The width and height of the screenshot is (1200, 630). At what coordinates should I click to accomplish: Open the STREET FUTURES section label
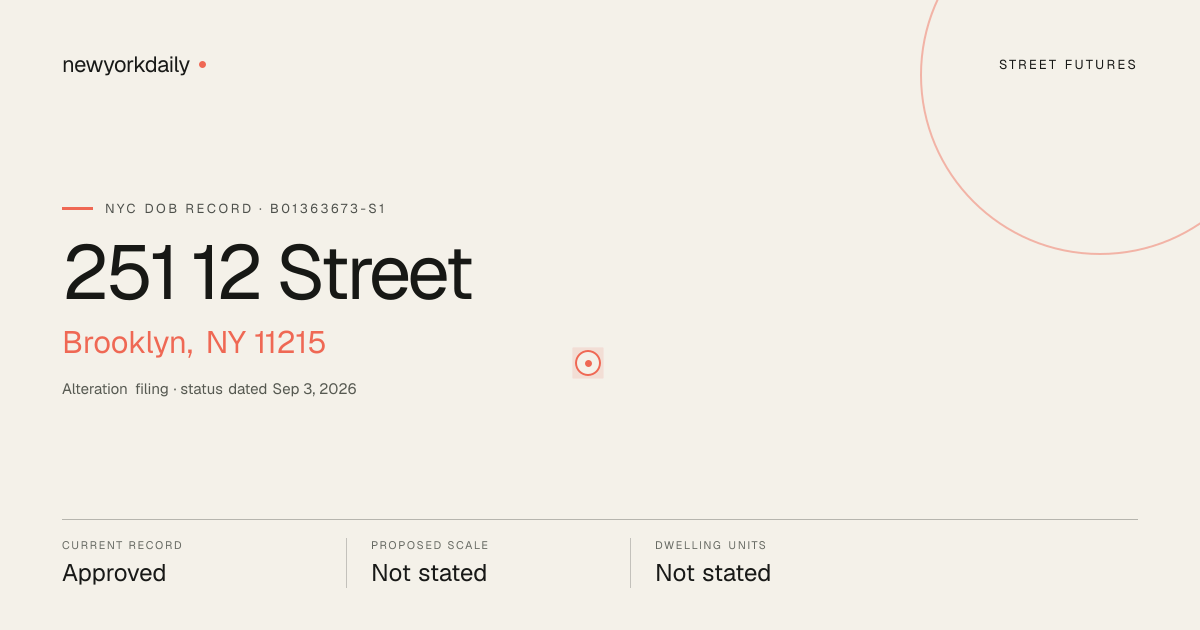pyautogui.click(x=1068, y=65)
